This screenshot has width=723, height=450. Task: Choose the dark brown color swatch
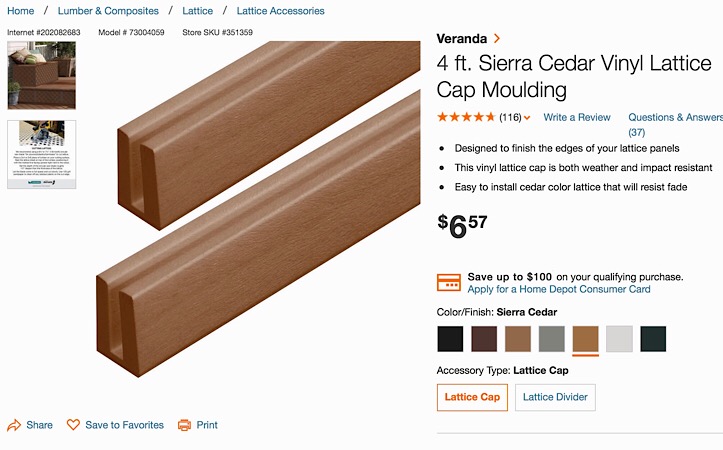(x=484, y=339)
